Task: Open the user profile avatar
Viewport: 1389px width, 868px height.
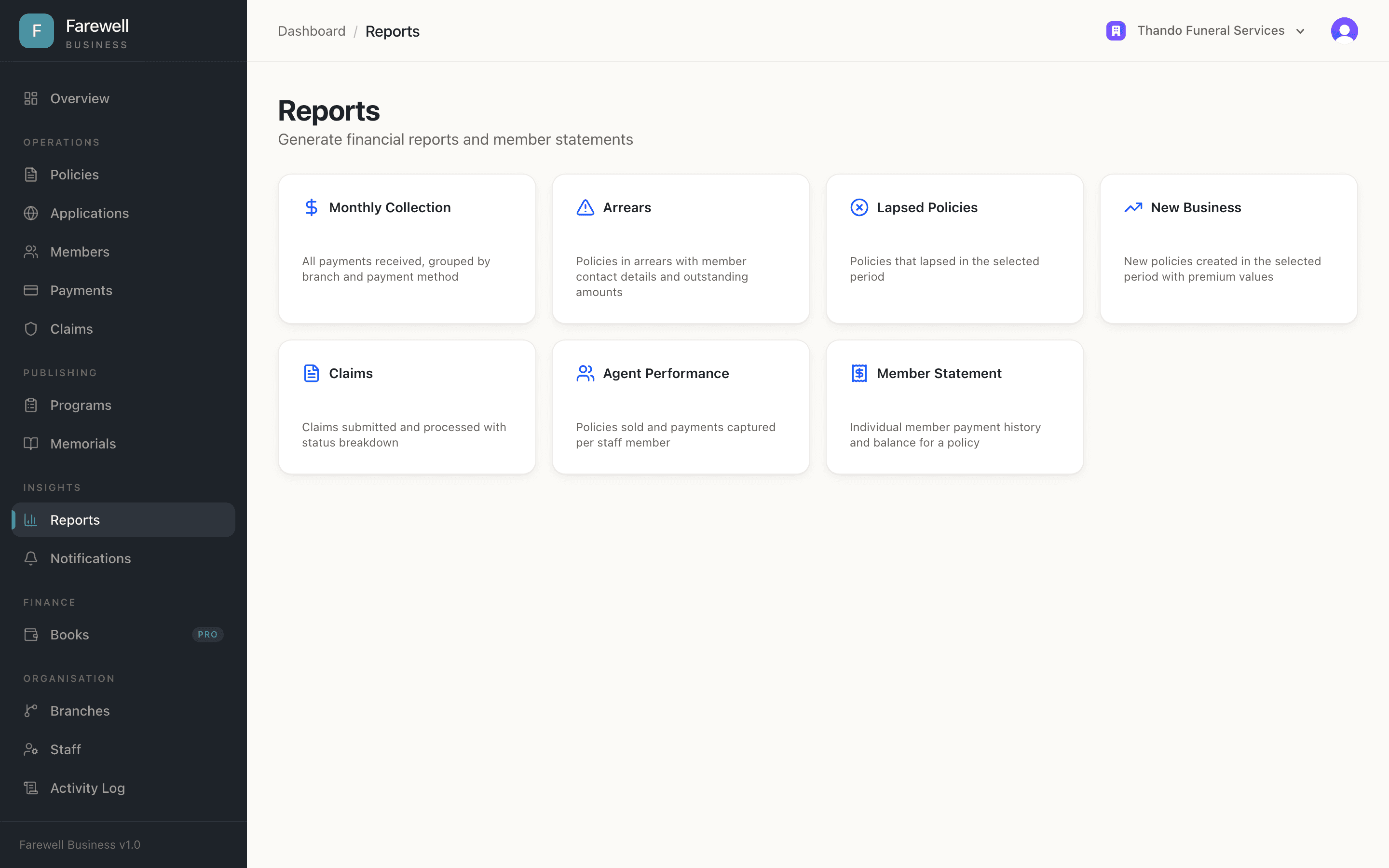Action: pyautogui.click(x=1344, y=30)
